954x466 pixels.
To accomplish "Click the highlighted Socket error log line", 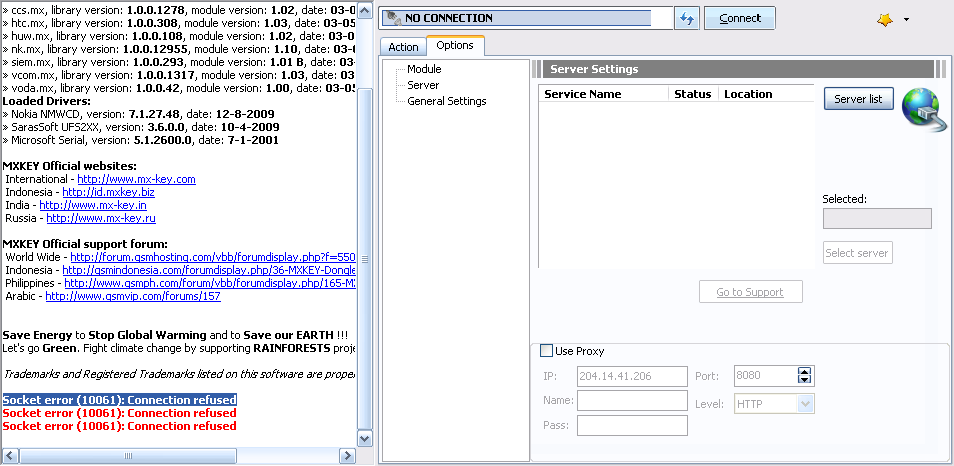I will click(x=119, y=400).
